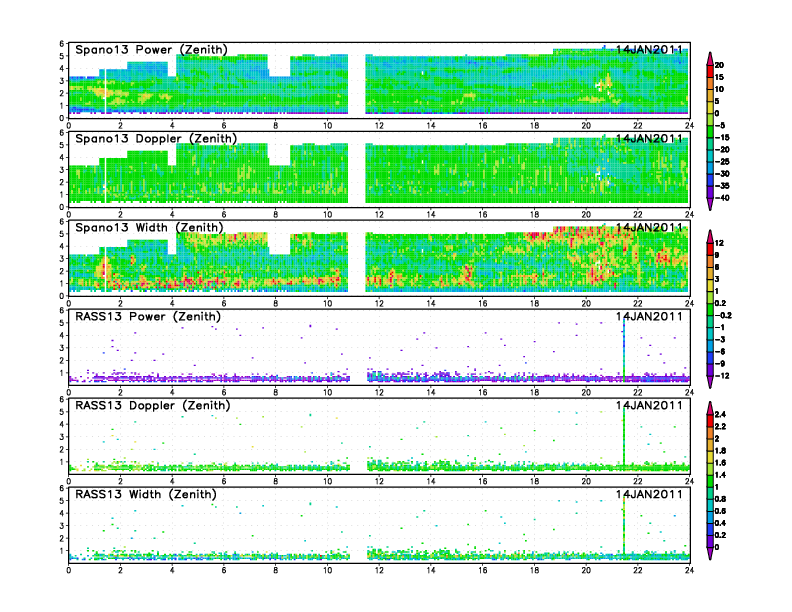Click the vertical spike in RASS13 Doppler panel
The height and width of the screenshot is (612, 792).
pos(624,438)
